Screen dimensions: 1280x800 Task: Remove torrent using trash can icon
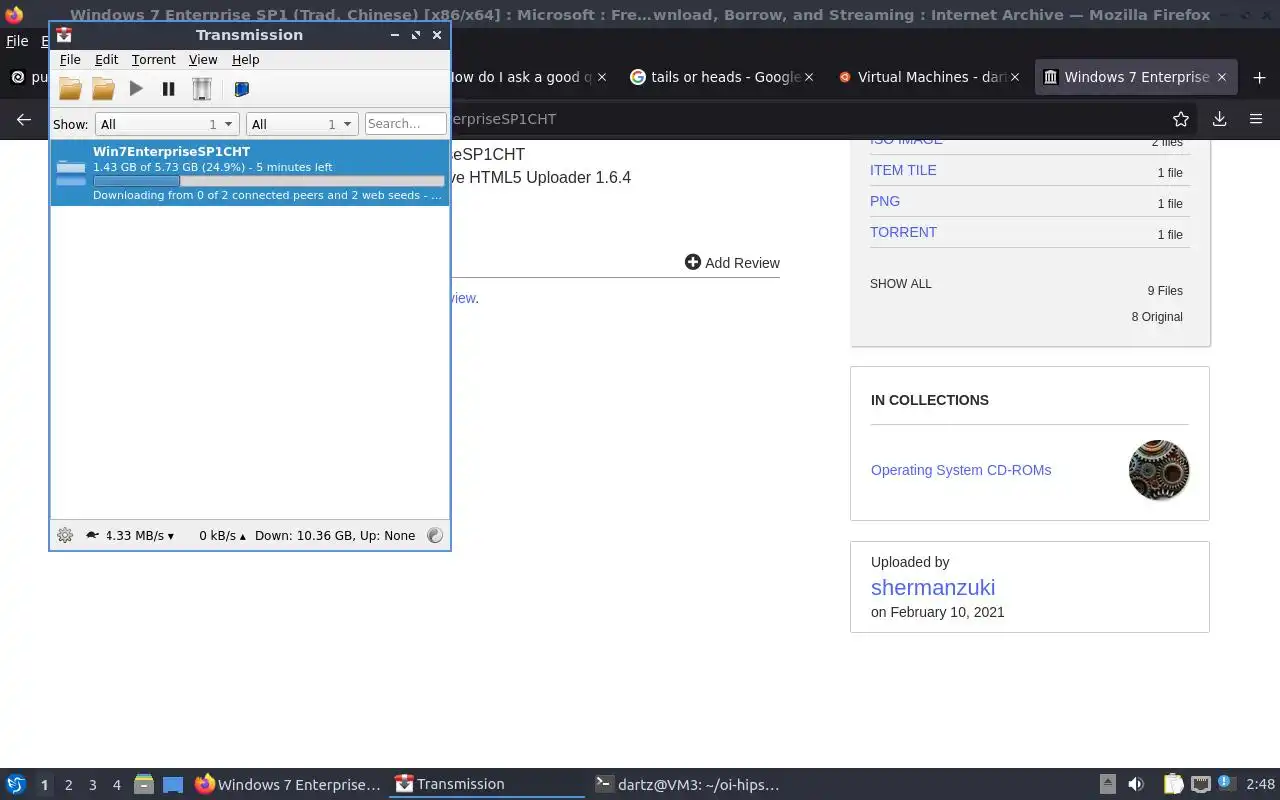[202, 89]
